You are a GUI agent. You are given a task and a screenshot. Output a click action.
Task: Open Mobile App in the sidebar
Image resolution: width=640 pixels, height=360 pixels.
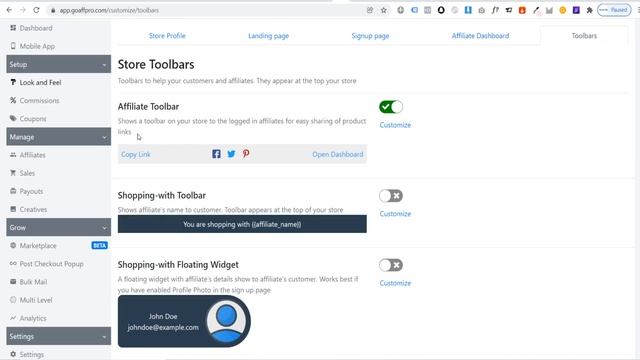(x=37, y=46)
